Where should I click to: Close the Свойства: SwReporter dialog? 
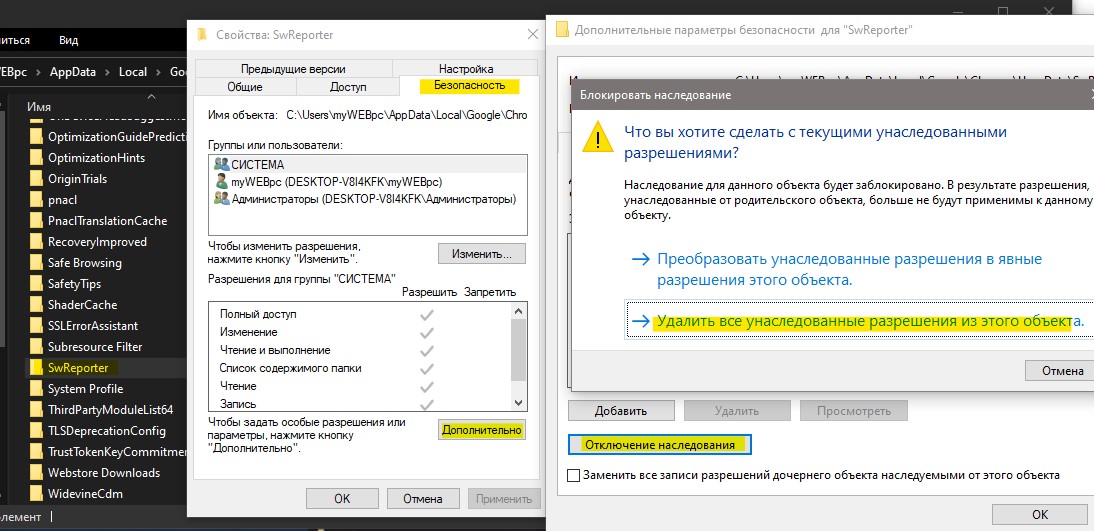532,34
